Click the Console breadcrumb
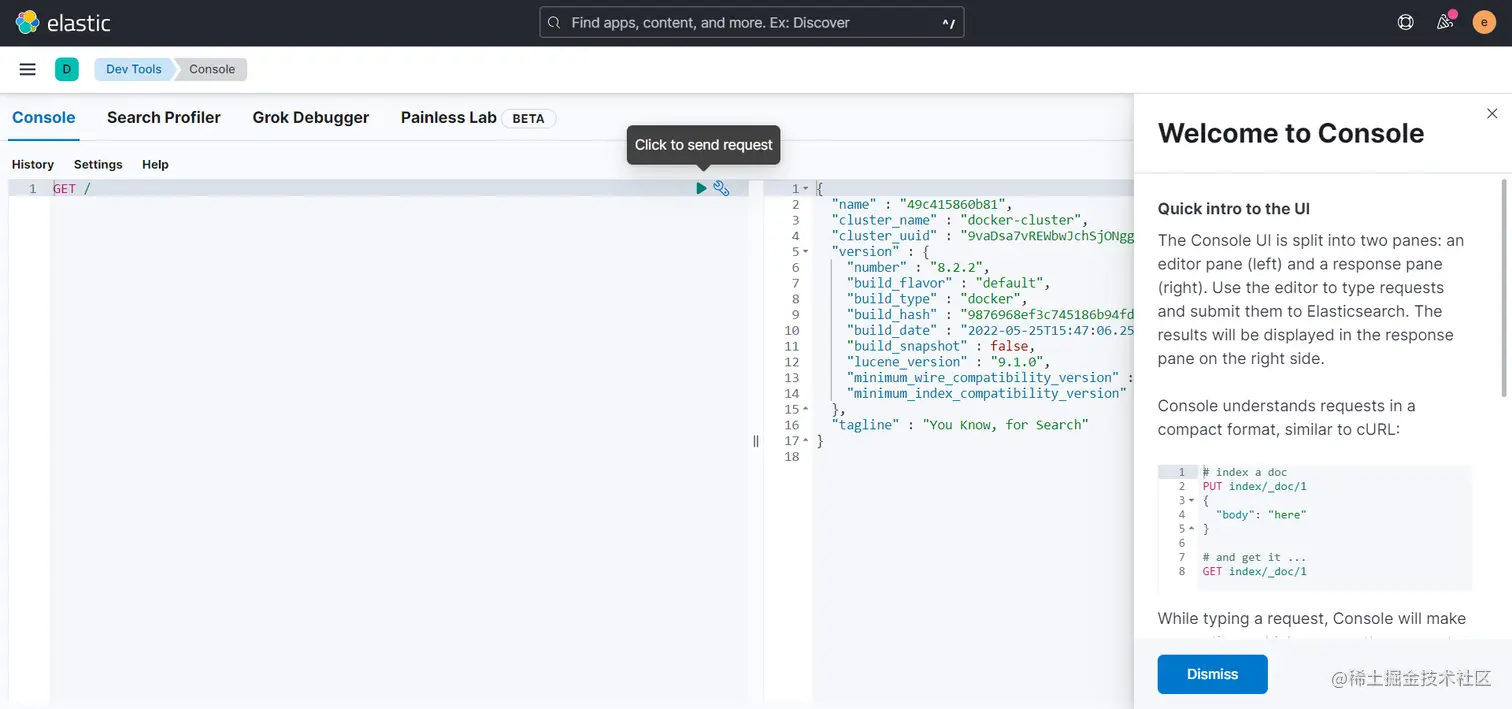The image size is (1512, 709). coord(212,69)
